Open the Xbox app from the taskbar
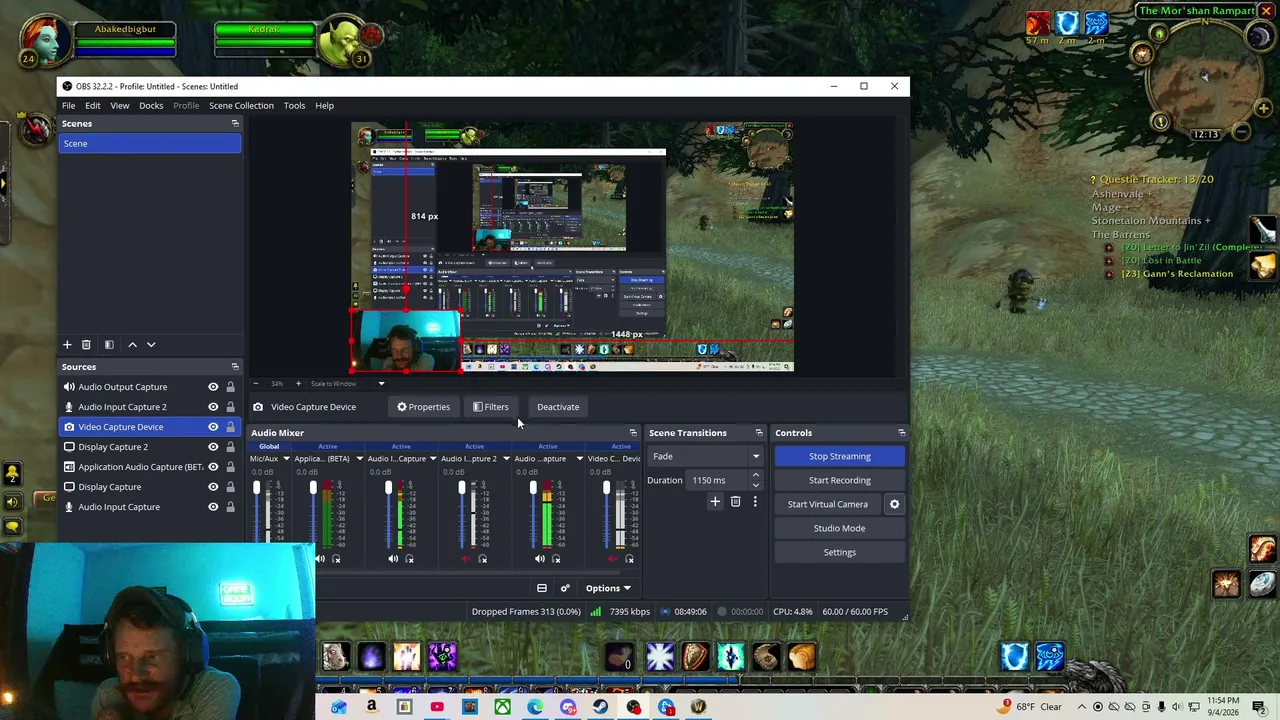This screenshot has width=1280, height=720. pyautogui.click(x=503, y=708)
